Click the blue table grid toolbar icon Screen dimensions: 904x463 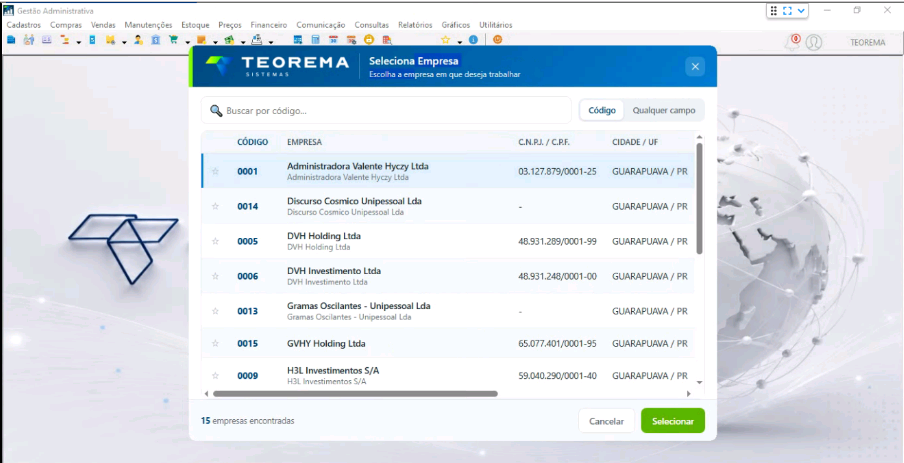(298, 40)
